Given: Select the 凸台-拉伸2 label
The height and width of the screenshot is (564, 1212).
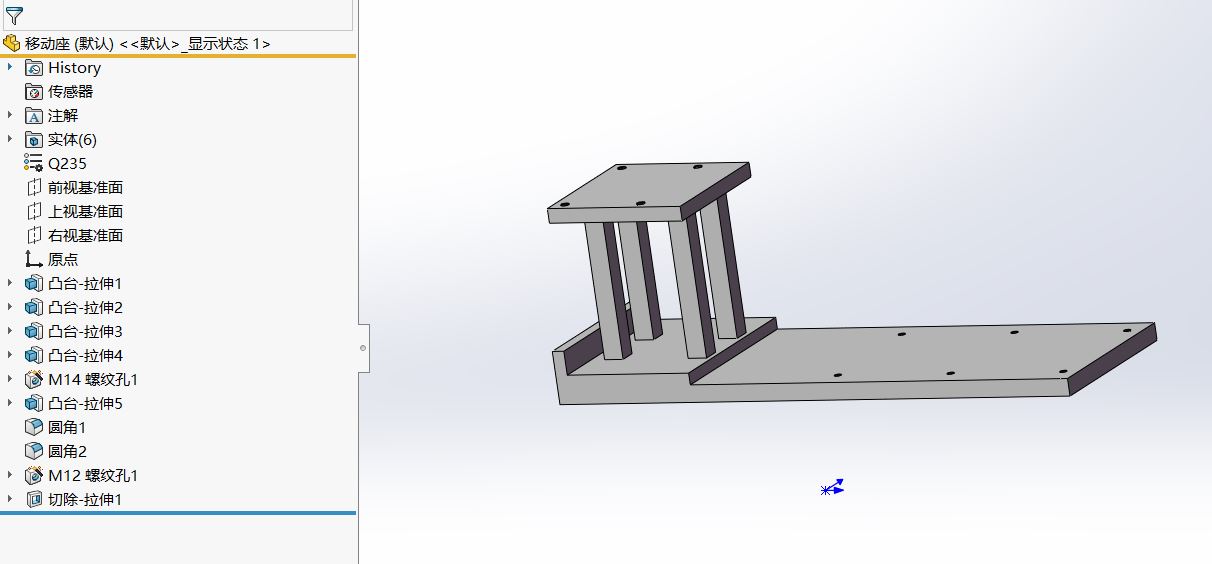Looking at the screenshot, I should point(85,308).
